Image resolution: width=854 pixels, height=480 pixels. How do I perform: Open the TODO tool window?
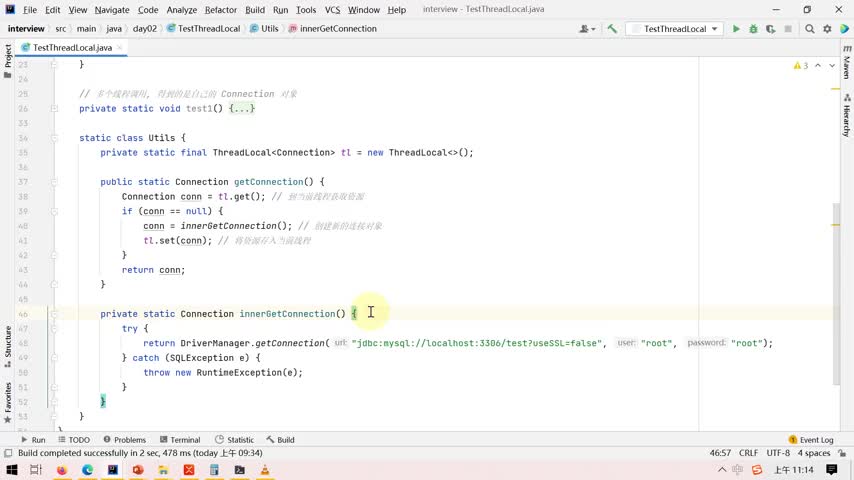click(74, 440)
